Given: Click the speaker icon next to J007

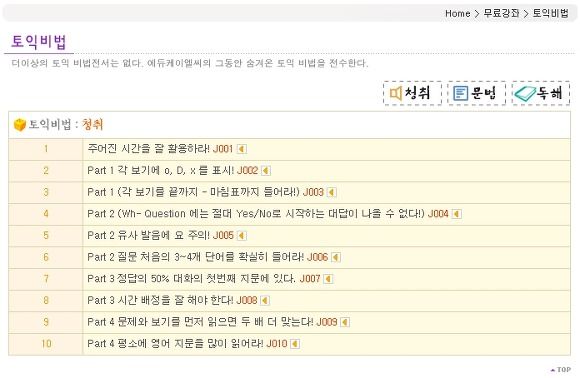Looking at the screenshot, I should (328, 279).
